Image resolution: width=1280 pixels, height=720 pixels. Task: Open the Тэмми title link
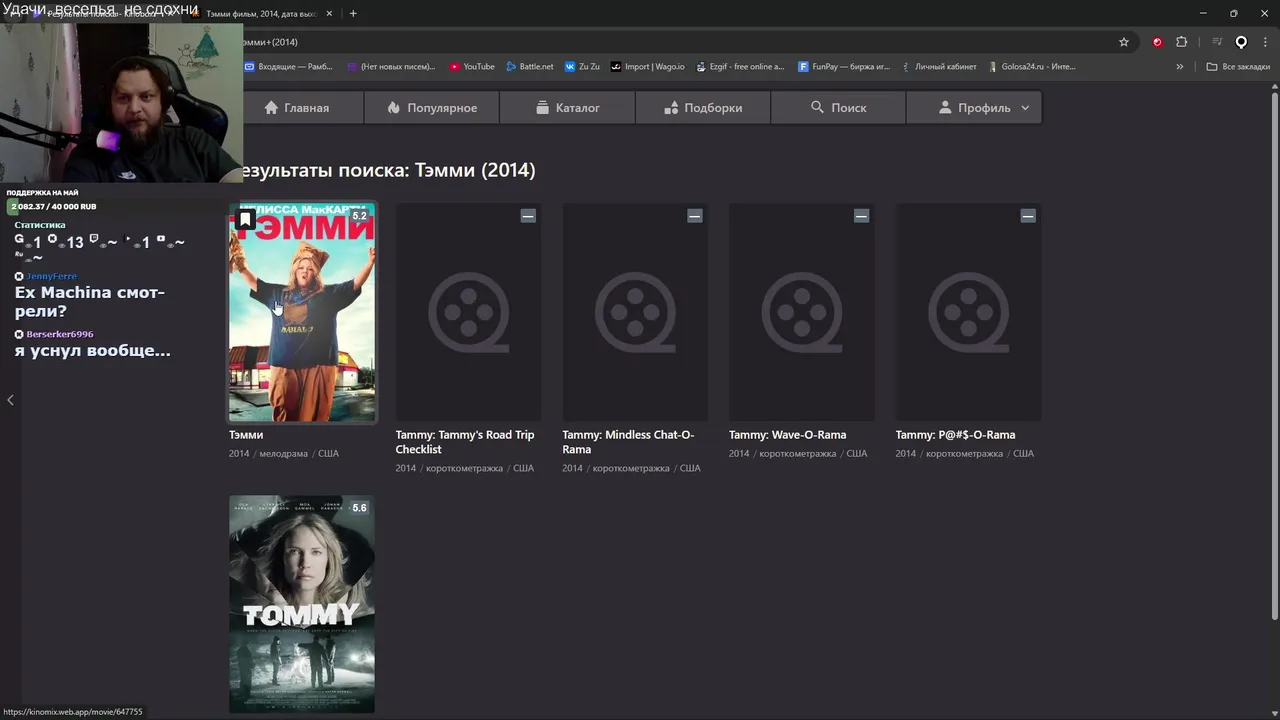pos(246,435)
